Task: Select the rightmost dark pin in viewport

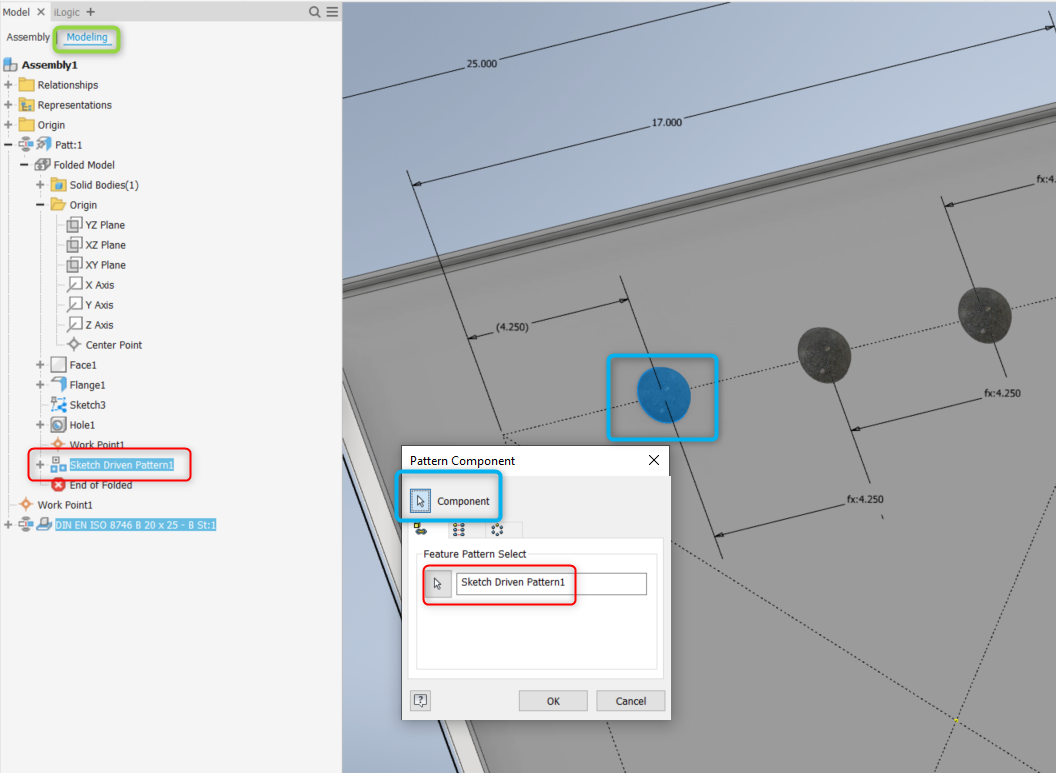Action: click(x=985, y=315)
